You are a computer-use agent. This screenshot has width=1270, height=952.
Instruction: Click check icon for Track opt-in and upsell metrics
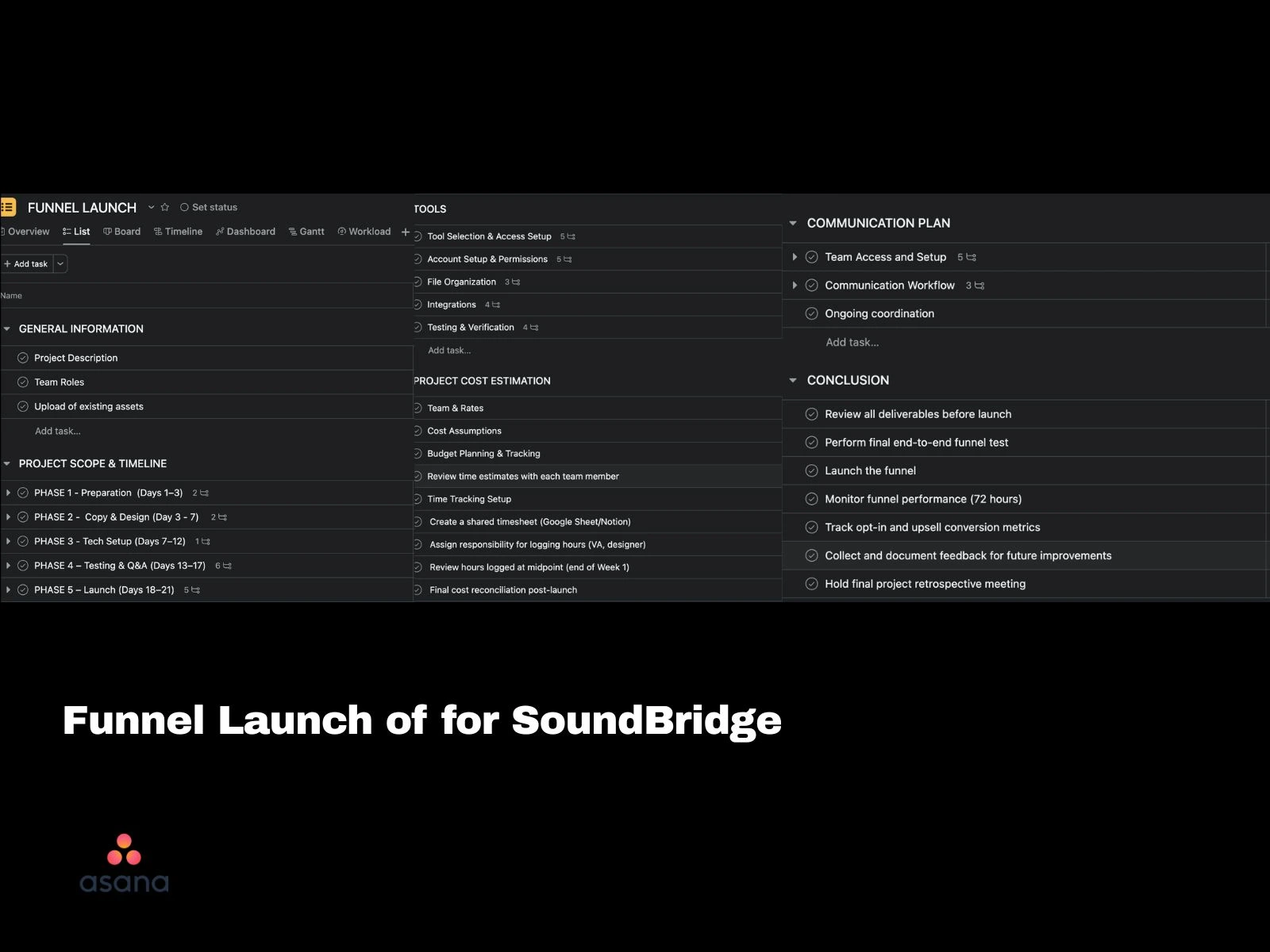[x=811, y=528]
